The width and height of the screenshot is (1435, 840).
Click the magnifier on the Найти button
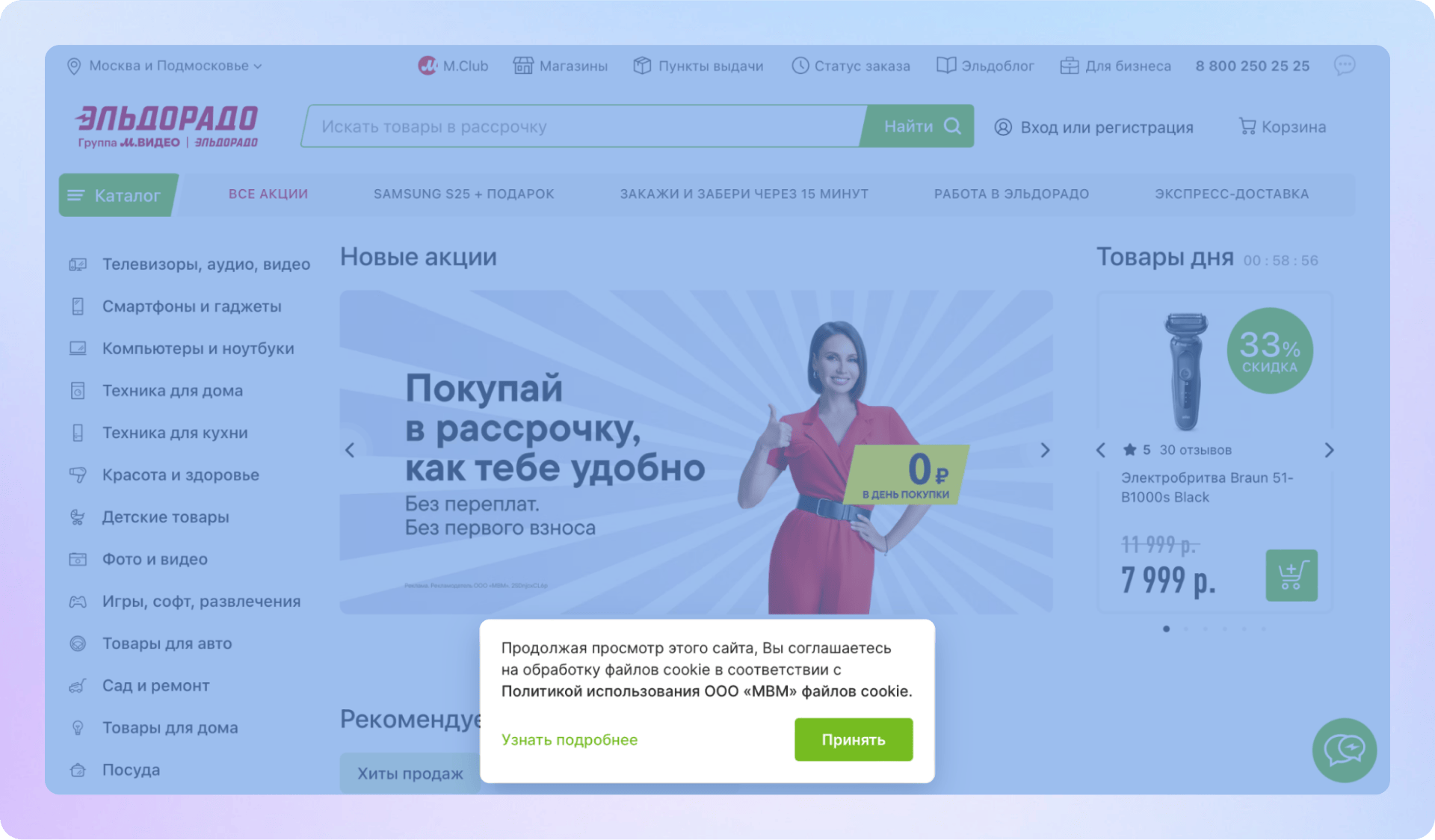952,126
